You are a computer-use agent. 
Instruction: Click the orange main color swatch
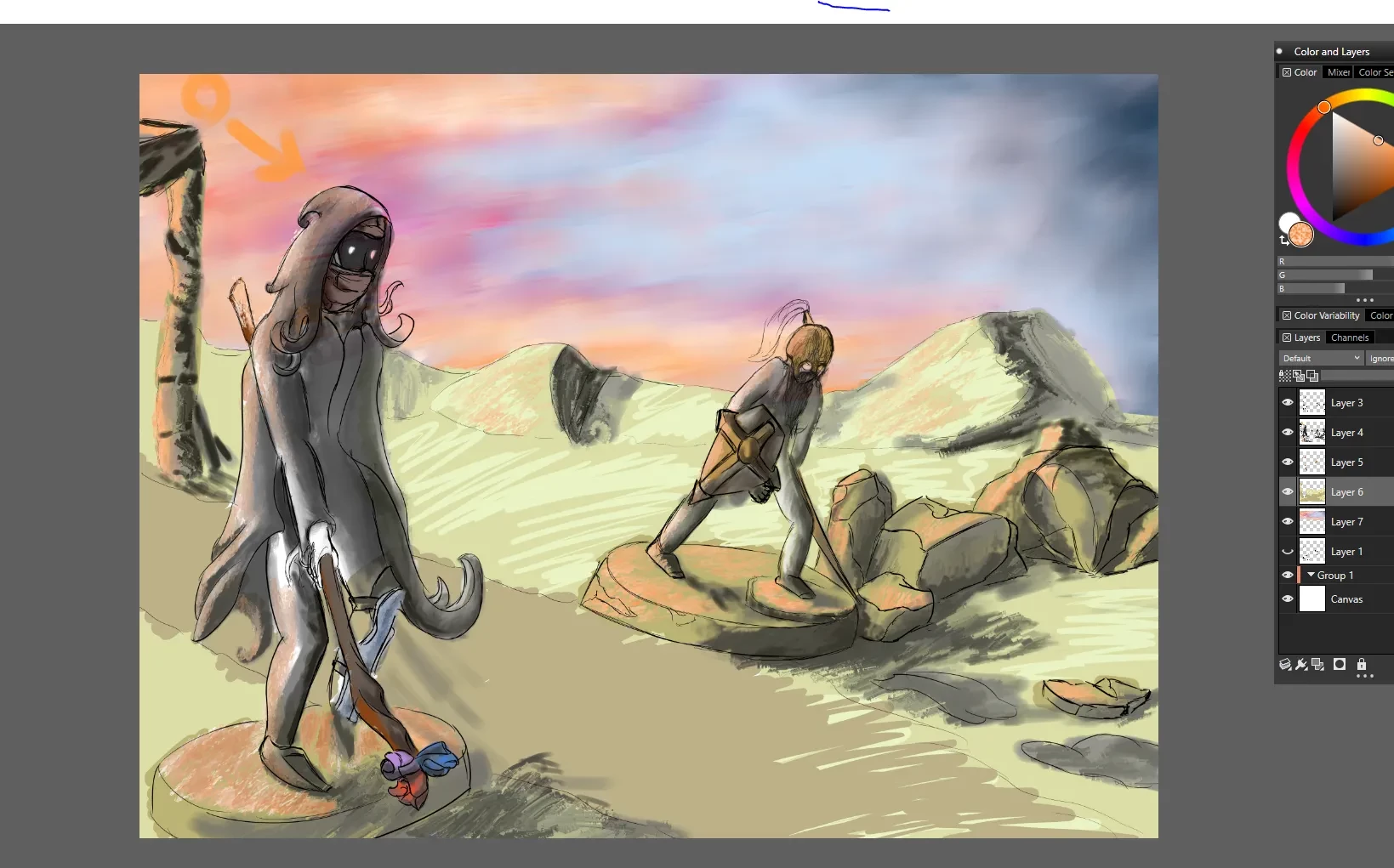point(1300,235)
